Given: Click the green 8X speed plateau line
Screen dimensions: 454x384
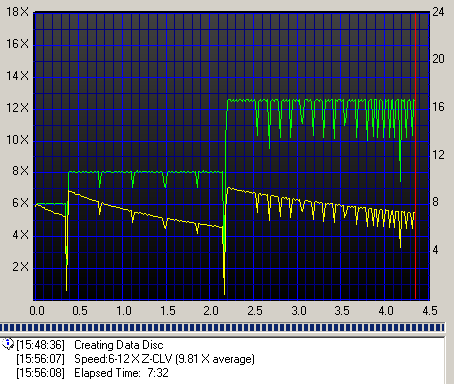Looking at the screenshot, I should (146, 172).
